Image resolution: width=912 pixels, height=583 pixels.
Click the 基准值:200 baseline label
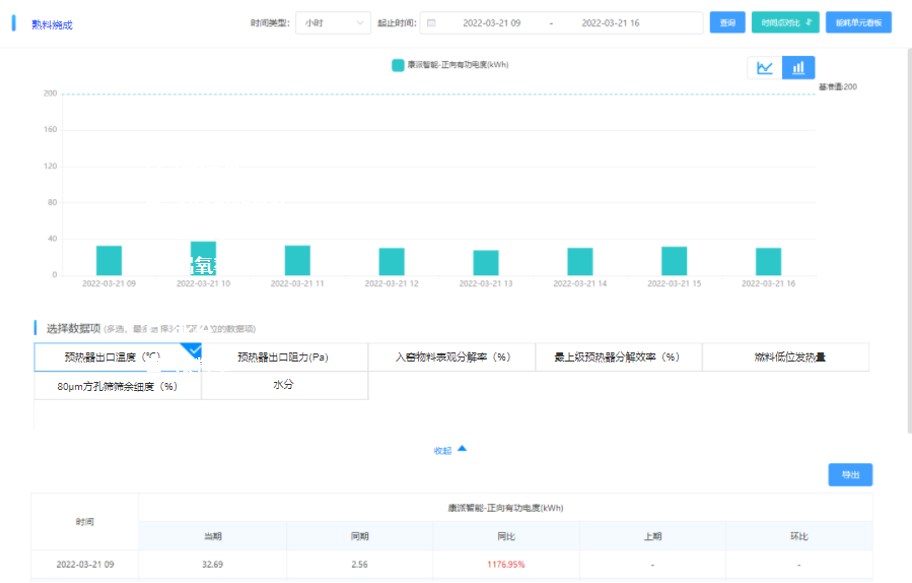838,87
